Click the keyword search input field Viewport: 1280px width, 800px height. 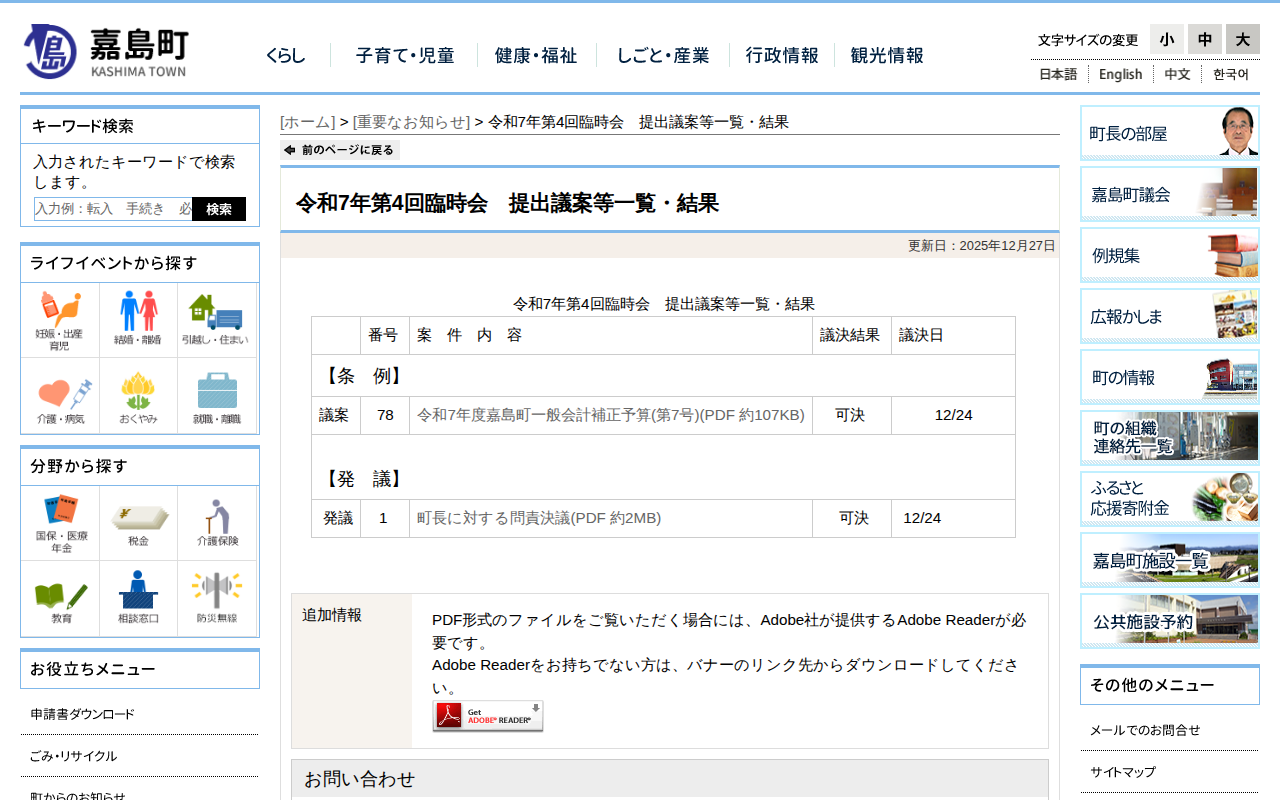point(113,209)
